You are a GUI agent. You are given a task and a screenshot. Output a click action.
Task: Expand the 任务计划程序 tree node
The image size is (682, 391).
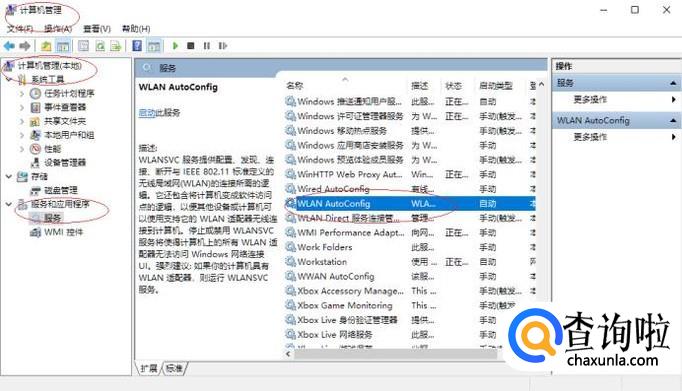click(x=22, y=93)
